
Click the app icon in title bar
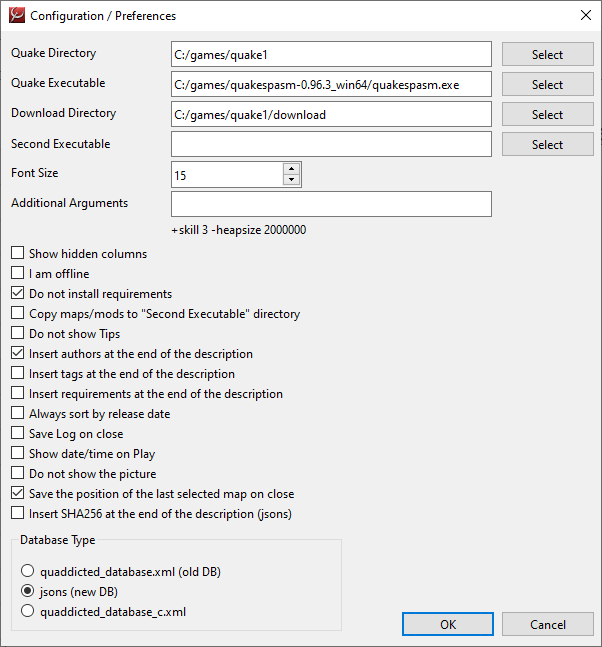(16, 16)
